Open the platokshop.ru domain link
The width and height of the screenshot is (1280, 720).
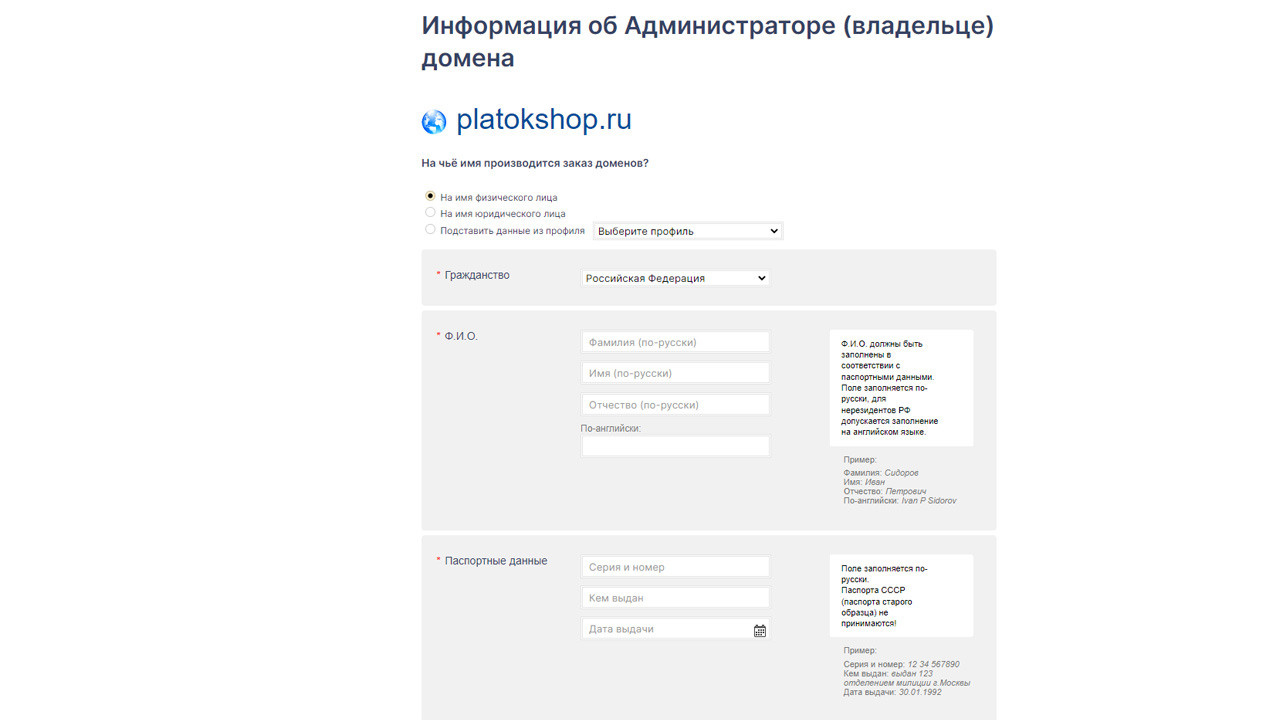coord(543,120)
